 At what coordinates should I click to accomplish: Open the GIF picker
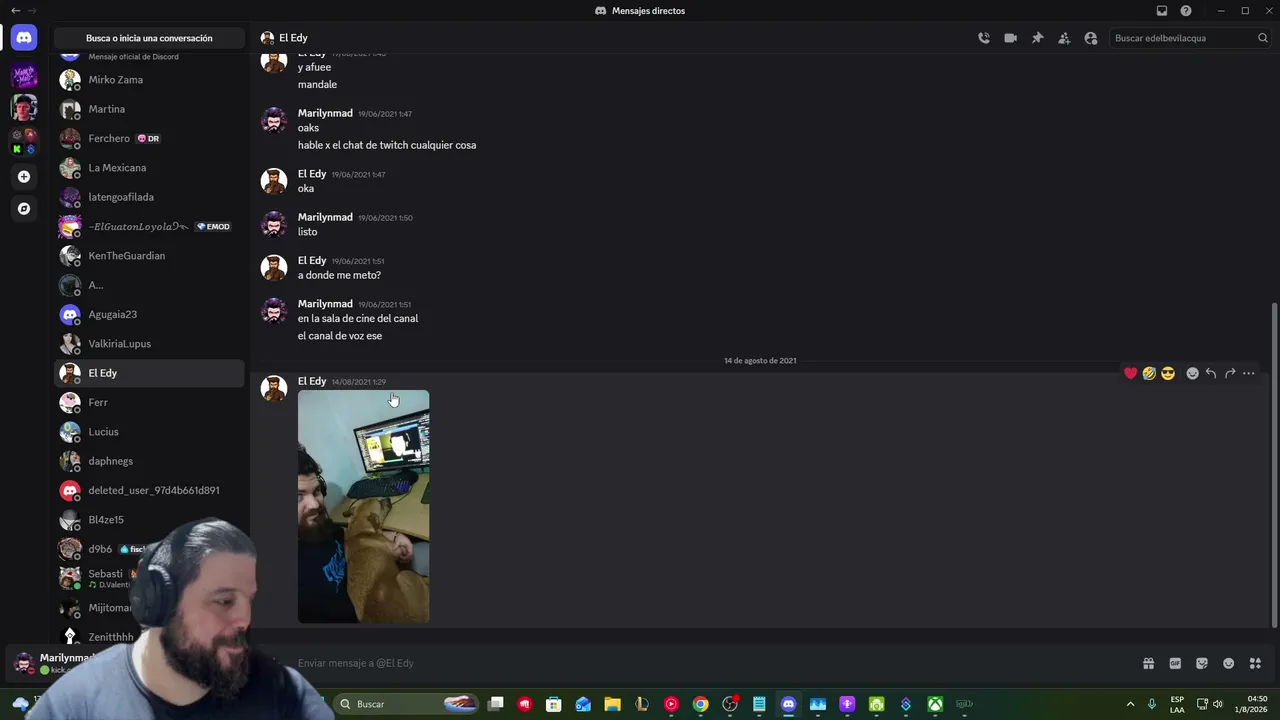pyautogui.click(x=1175, y=663)
